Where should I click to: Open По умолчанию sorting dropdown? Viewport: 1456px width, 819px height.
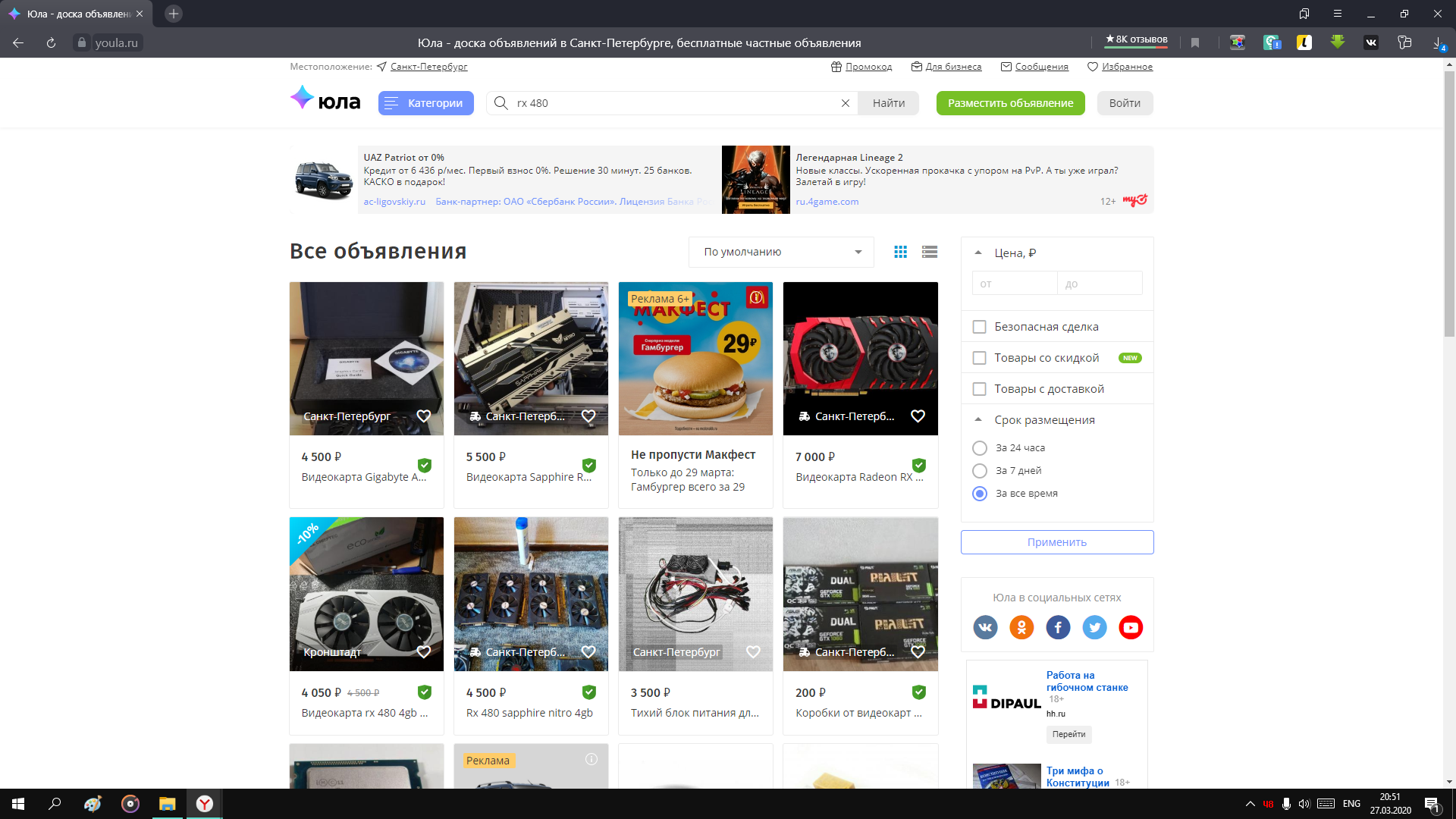point(780,252)
